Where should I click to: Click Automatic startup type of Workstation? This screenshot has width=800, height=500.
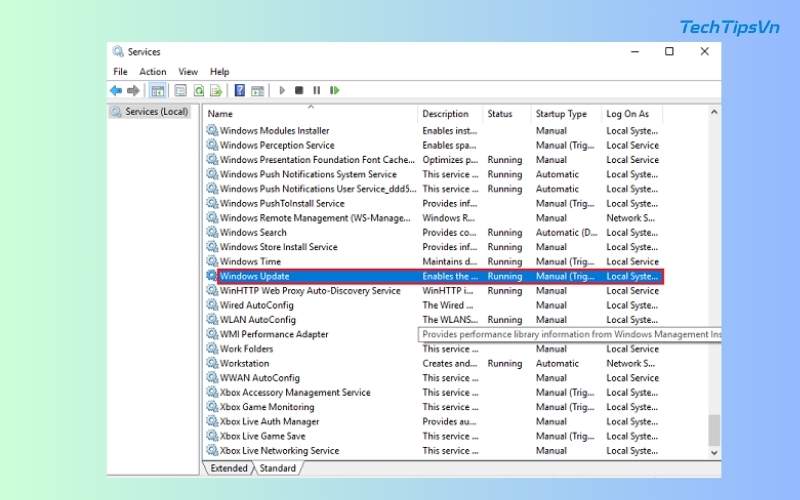tap(557, 363)
